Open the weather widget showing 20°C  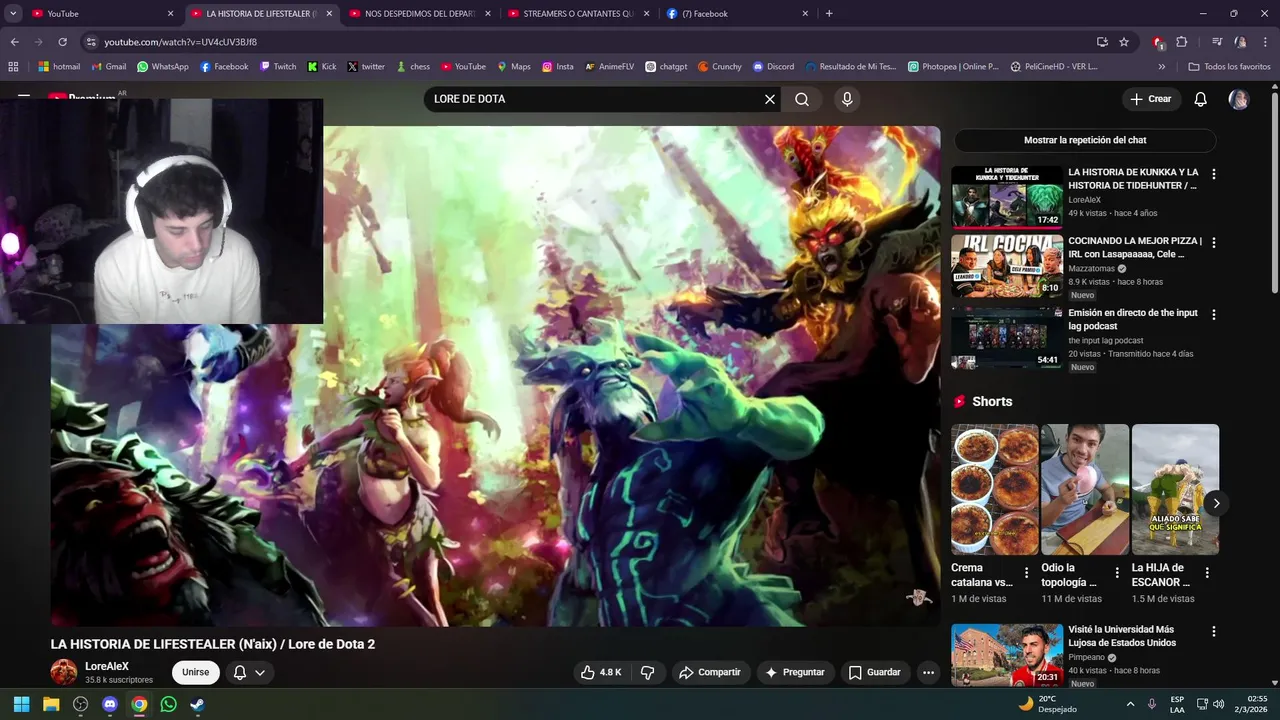point(1049,704)
